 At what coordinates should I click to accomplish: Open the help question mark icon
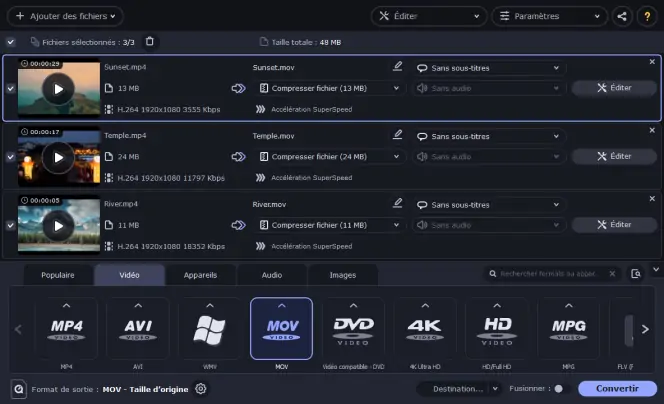coord(647,17)
